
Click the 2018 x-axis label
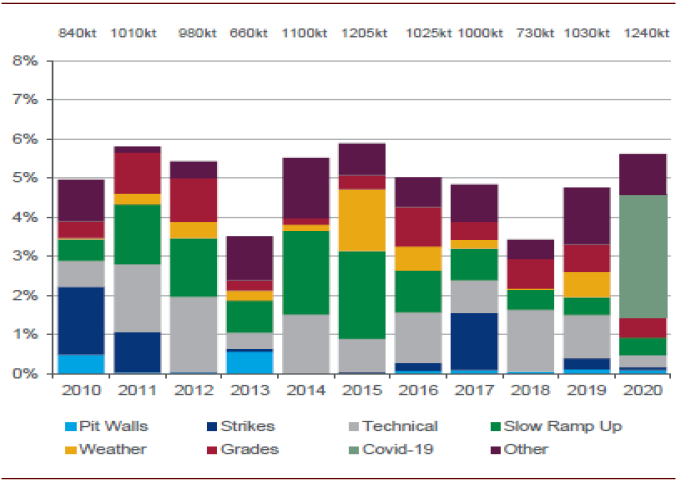(x=531, y=390)
